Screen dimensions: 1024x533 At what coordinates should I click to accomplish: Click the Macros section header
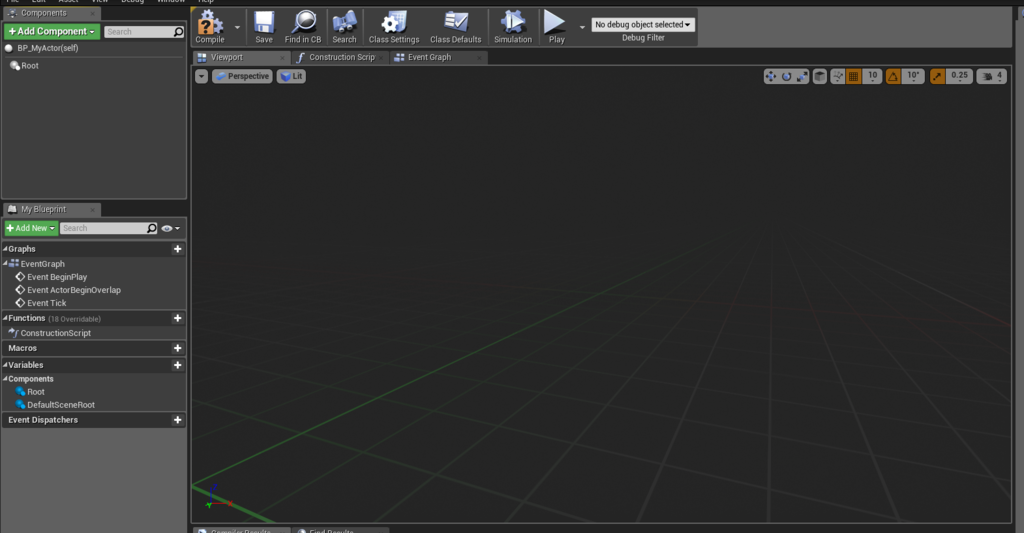94,348
